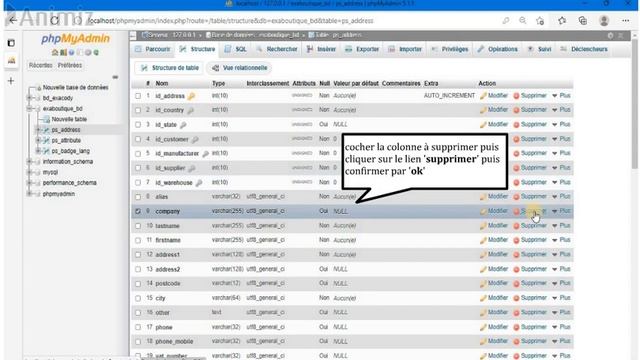The height and width of the screenshot is (360, 640).
Task: Click pencil icon for city row
Action: click(x=483, y=298)
